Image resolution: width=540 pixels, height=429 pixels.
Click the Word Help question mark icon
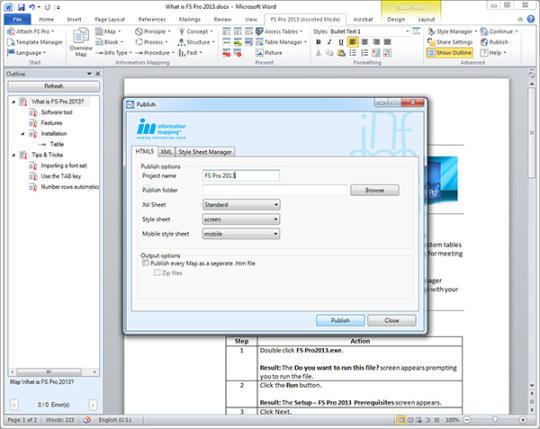[x=531, y=19]
